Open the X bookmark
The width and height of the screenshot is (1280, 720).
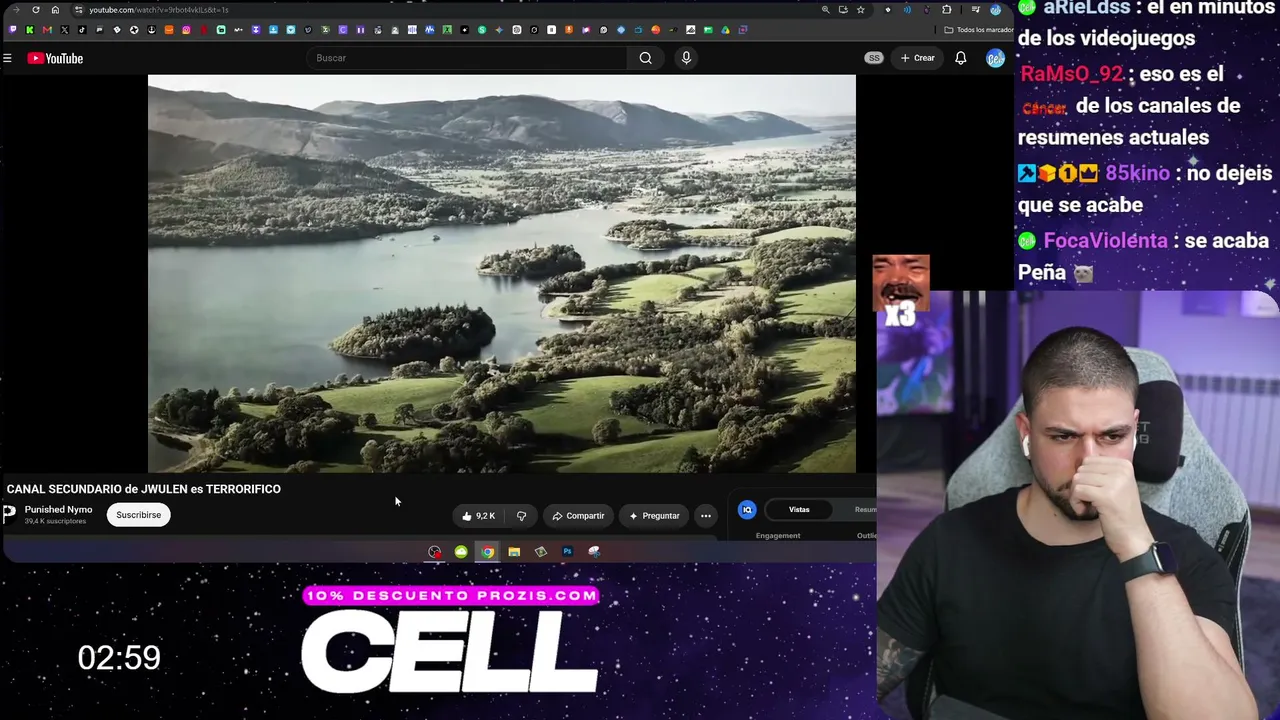[65, 30]
